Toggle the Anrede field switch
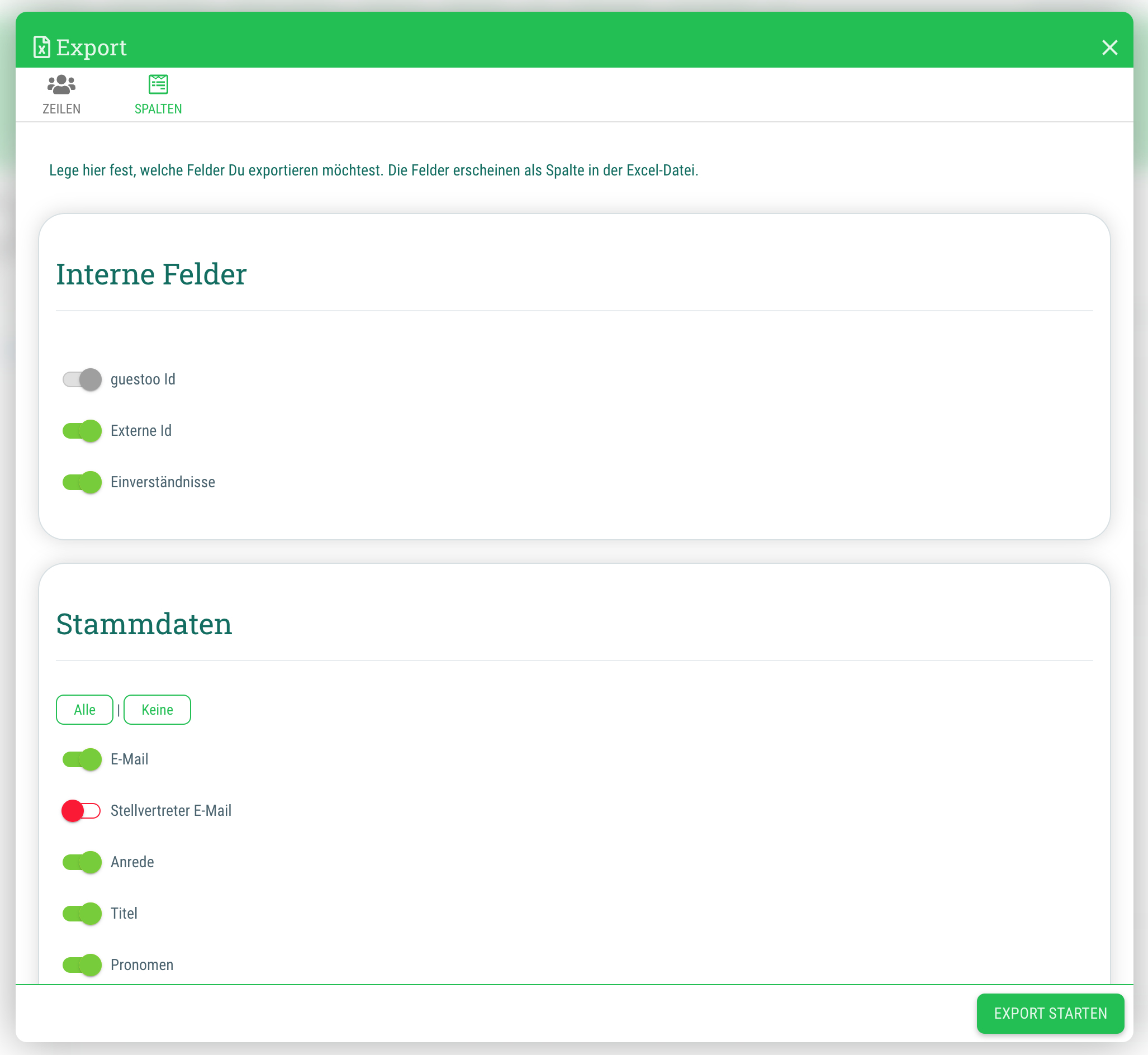Screen dimensions: 1148x1055 pos(82,862)
